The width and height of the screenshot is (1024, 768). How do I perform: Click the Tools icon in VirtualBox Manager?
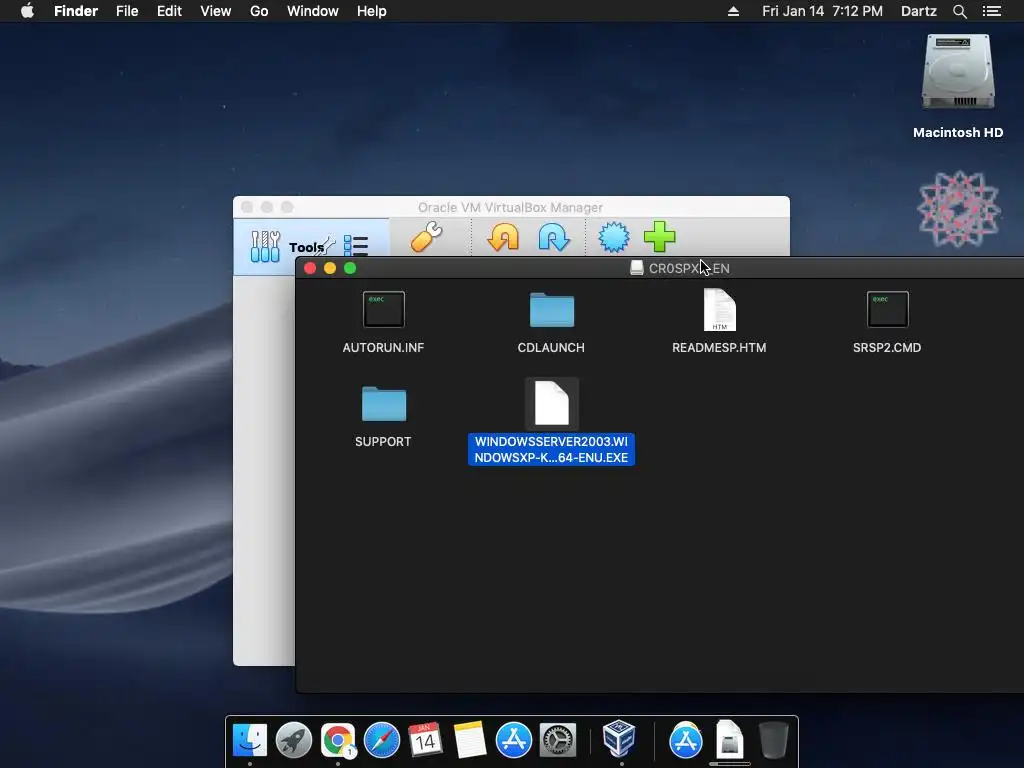click(265, 246)
